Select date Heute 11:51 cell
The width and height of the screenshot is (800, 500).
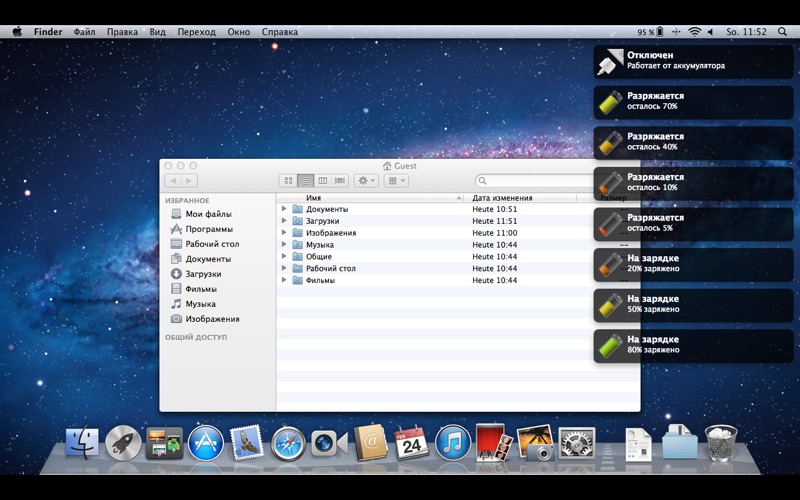[494, 221]
